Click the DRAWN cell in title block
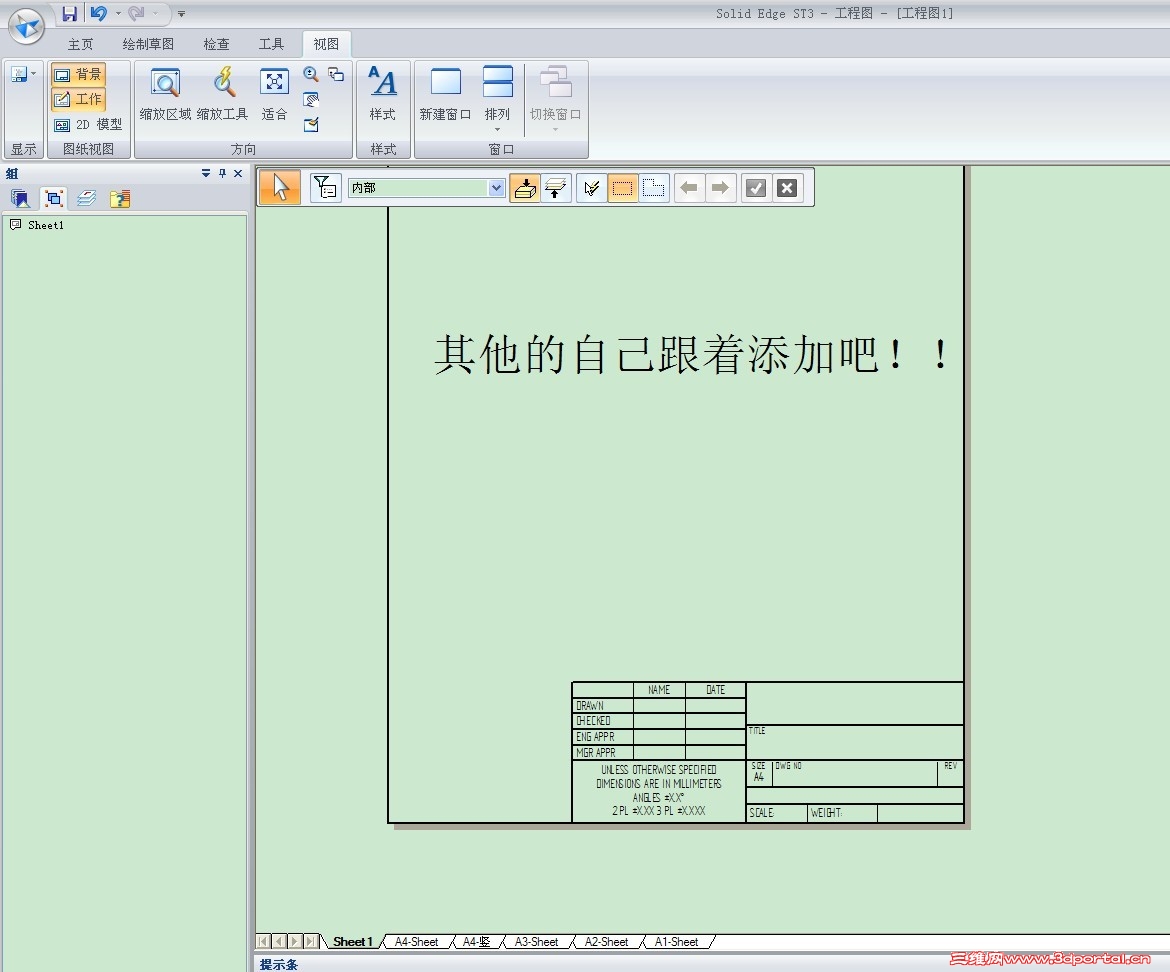The height and width of the screenshot is (972, 1170). 603,705
